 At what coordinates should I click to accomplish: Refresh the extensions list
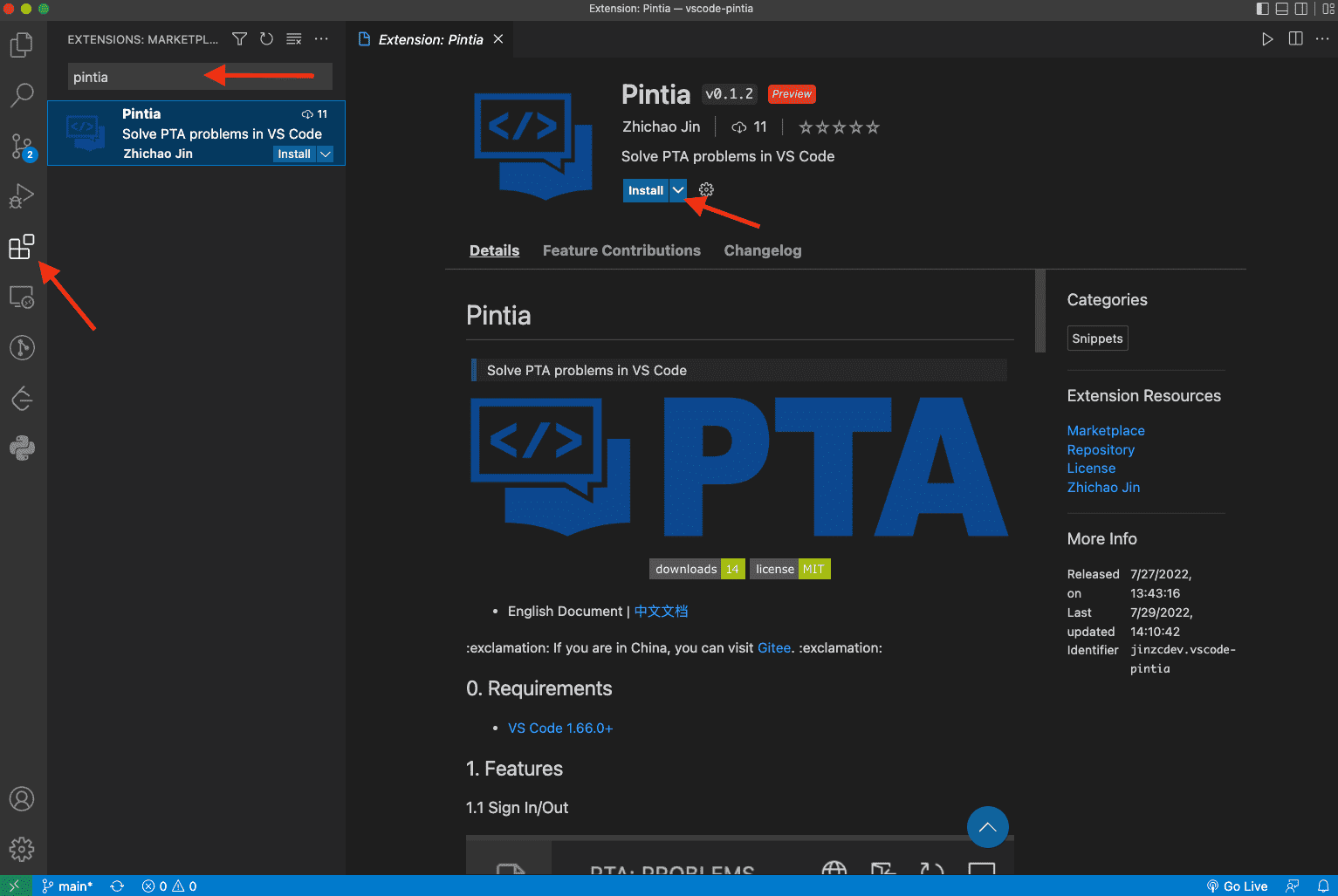[x=267, y=39]
